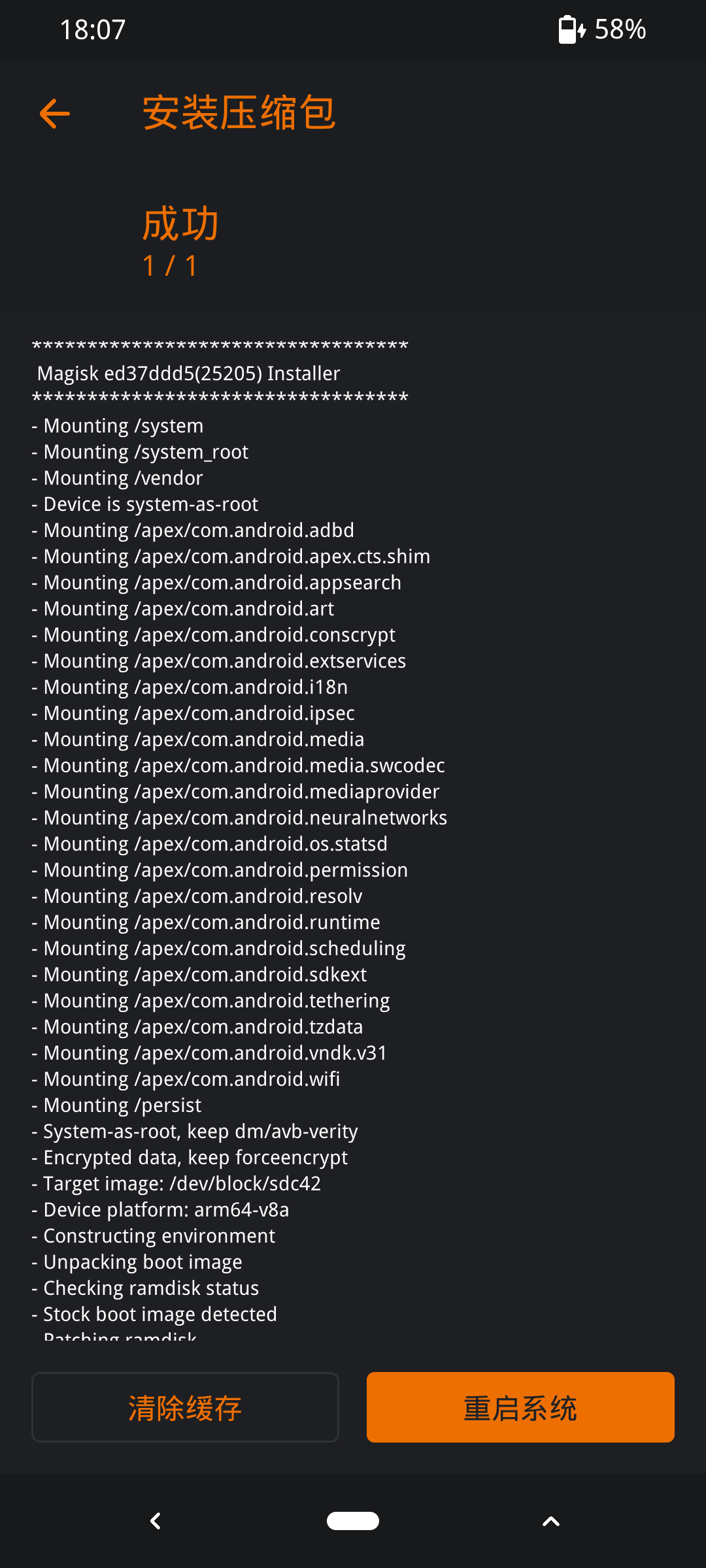Expand the status bar notification shade

pyautogui.click(x=353, y=29)
